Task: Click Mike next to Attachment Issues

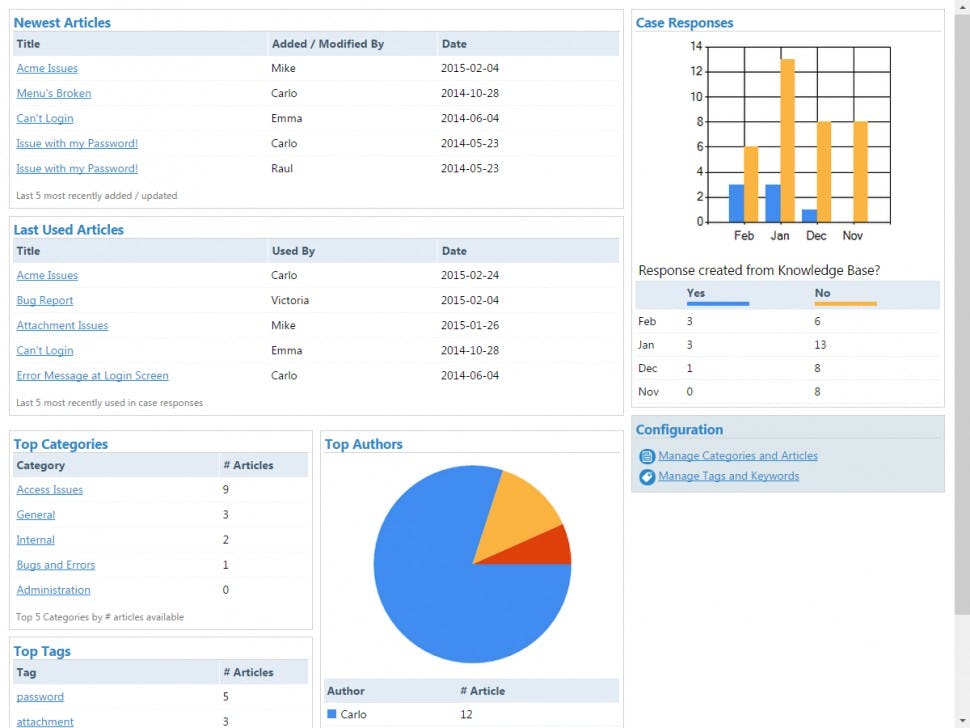Action: coord(283,325)
